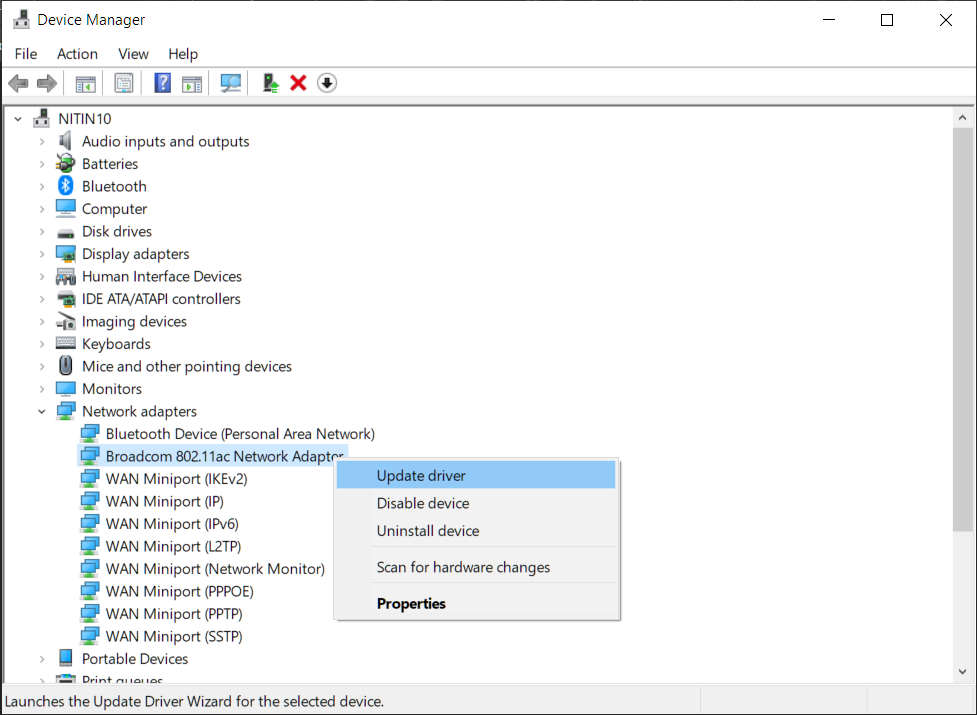977x715 pixels.
Task: Collapse the Network adapters category
Action: [x=42, y=411]
